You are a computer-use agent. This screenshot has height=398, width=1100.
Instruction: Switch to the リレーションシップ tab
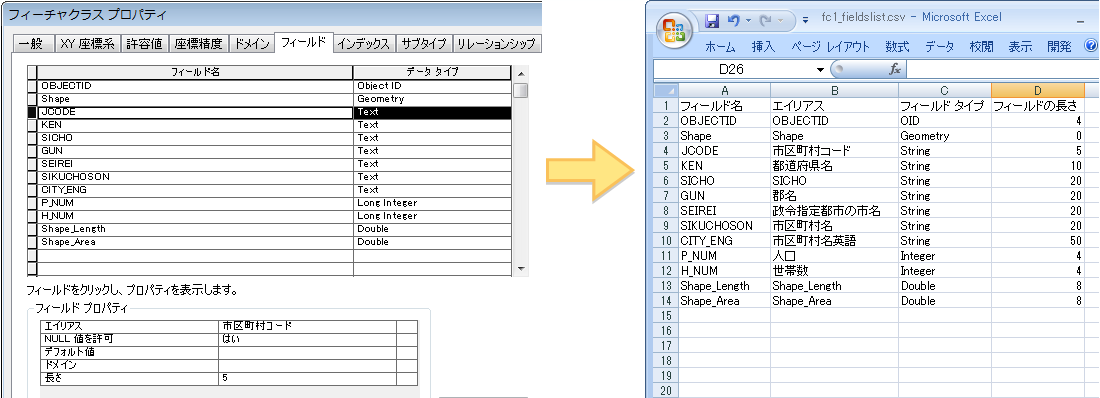tap(496, 44)
